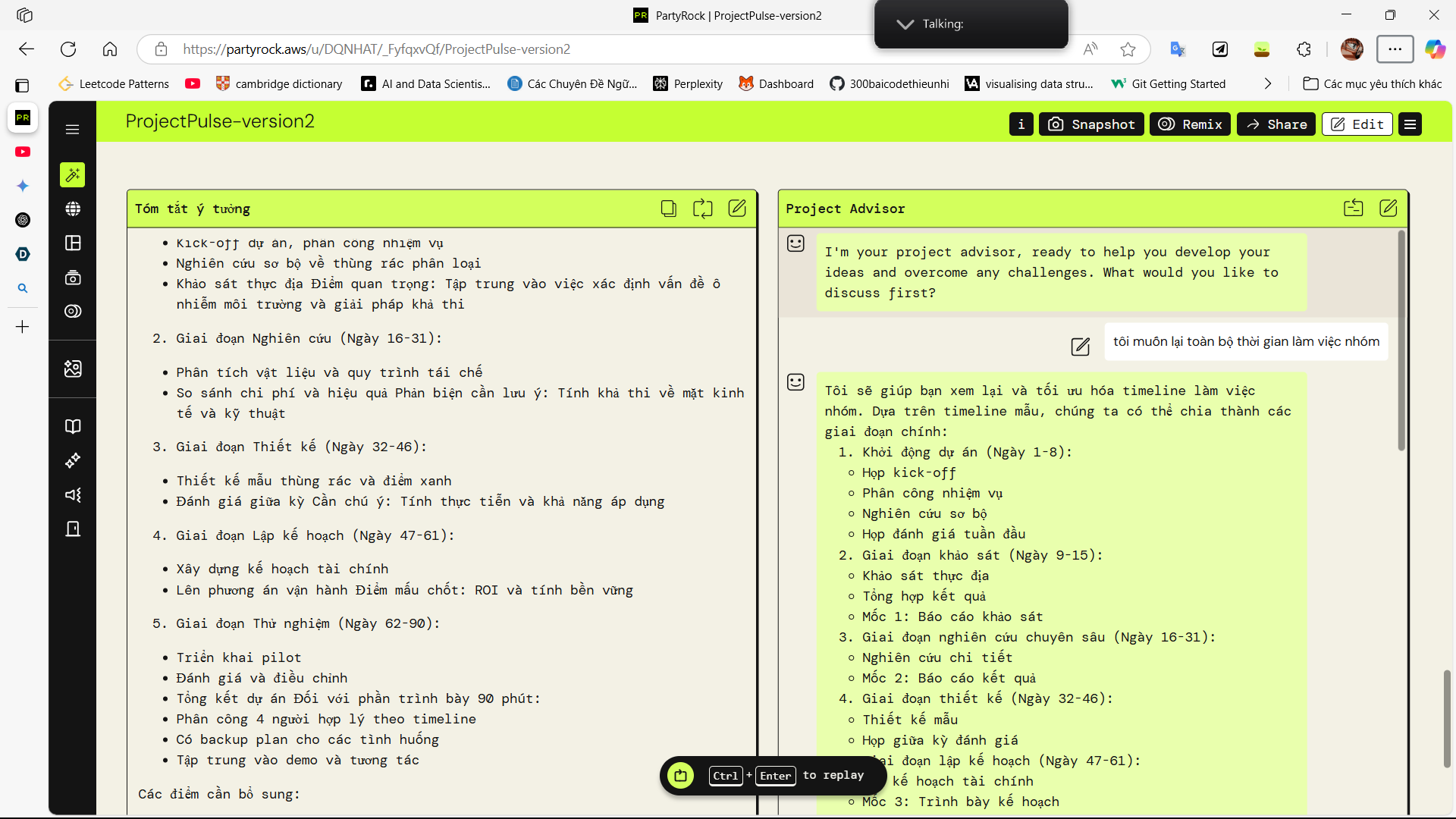
Task: Select the magic wand app tool in sidebar
Action: [72, 174]
